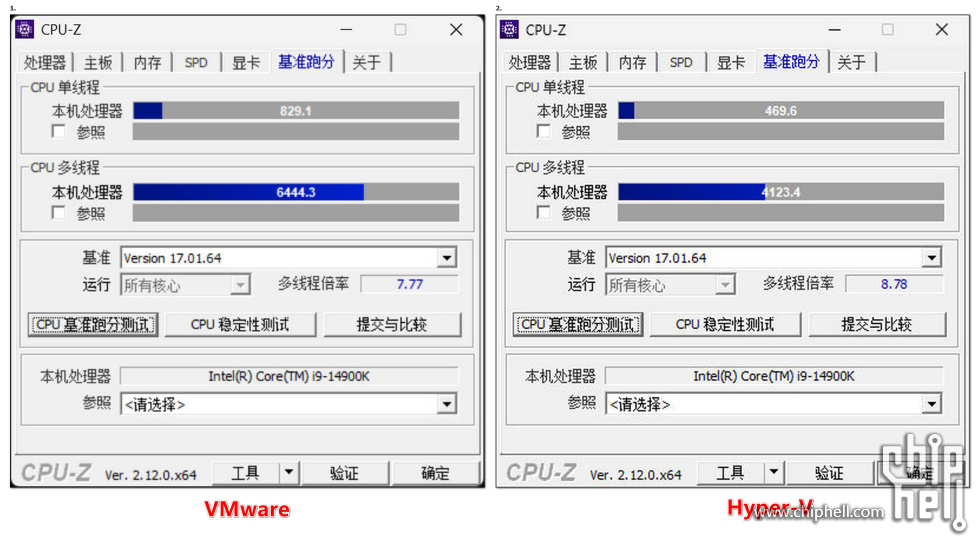Click Ver. 2.12.0.x64 text in VMware window
This screenshot has width=980, height=547.
pyautogui.click(x=151, y=475)
